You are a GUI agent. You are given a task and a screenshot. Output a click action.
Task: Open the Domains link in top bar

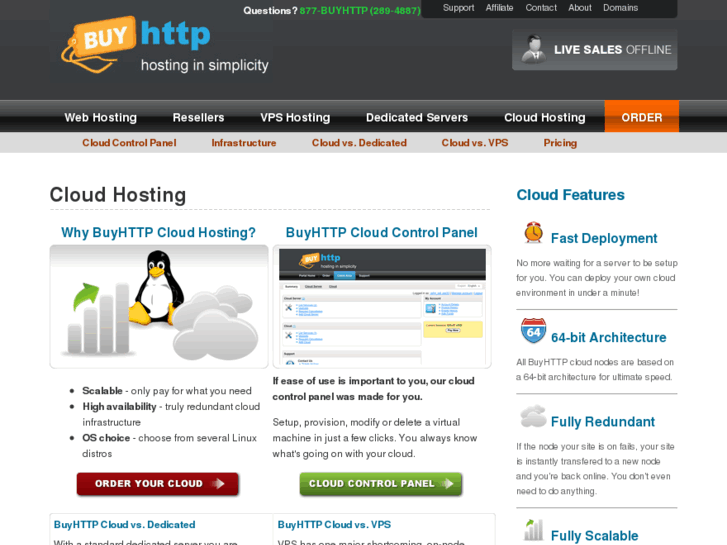point(620,8)
